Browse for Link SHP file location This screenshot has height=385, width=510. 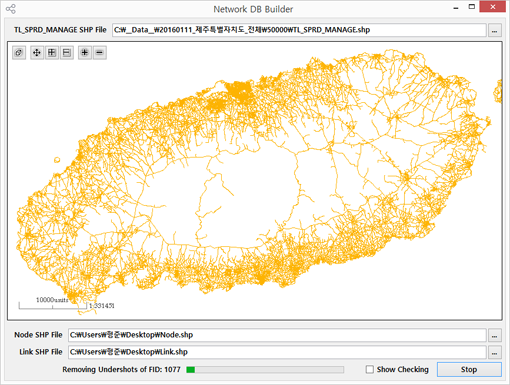(x=494, y=352)
